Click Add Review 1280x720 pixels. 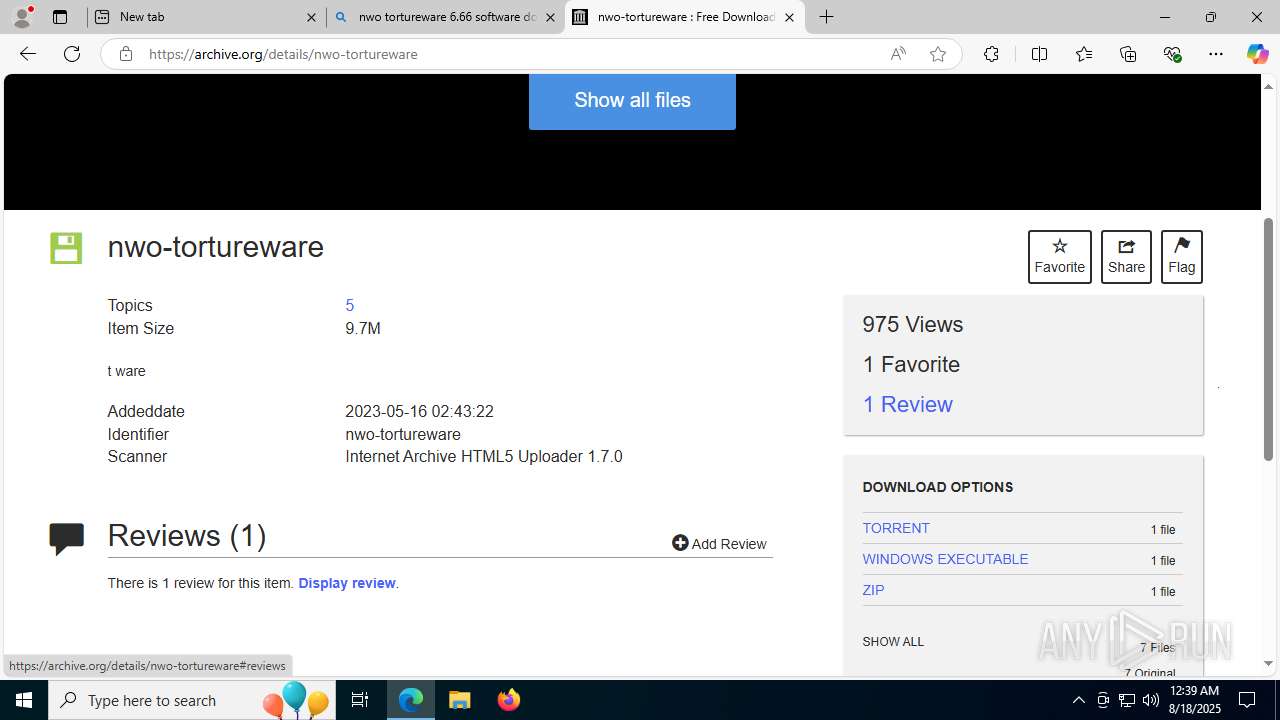coord(719,543)
